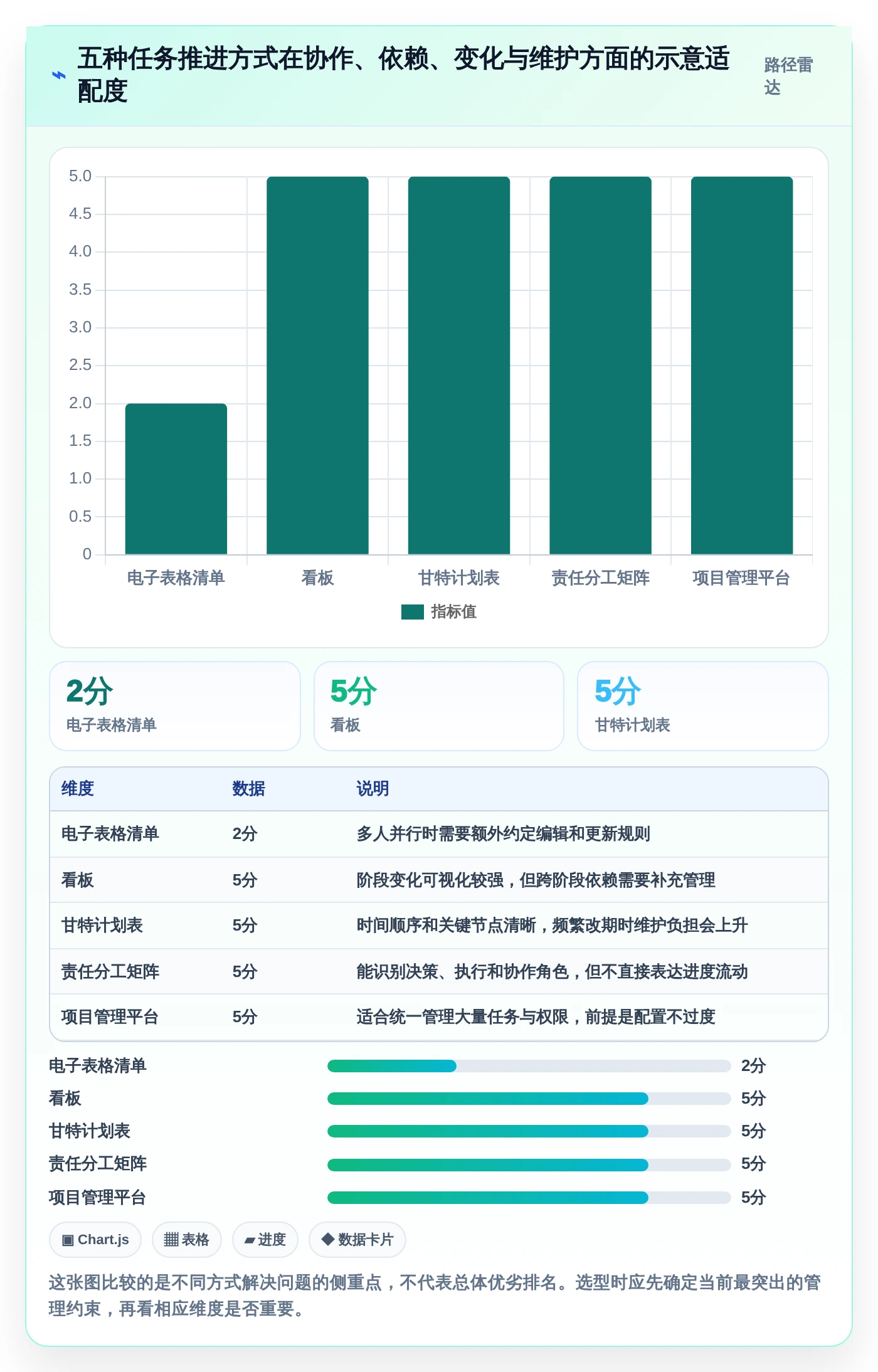Open the 2分 电子表格清单 data card
The width and height of the screenshot is (878, 1372).
(x=175, y=706)
